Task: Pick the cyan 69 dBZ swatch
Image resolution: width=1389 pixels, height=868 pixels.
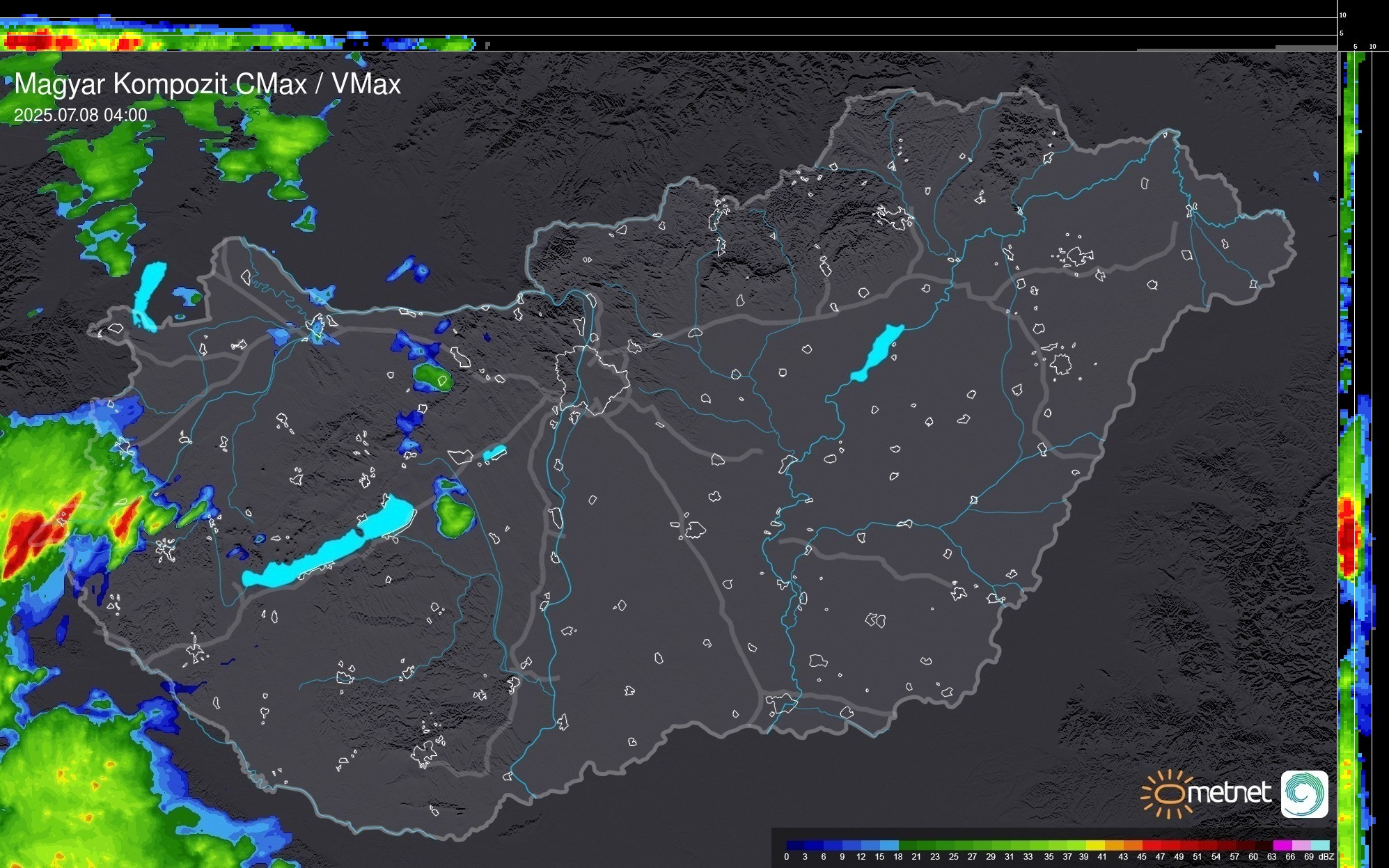Action: [x=1320, y=845]
